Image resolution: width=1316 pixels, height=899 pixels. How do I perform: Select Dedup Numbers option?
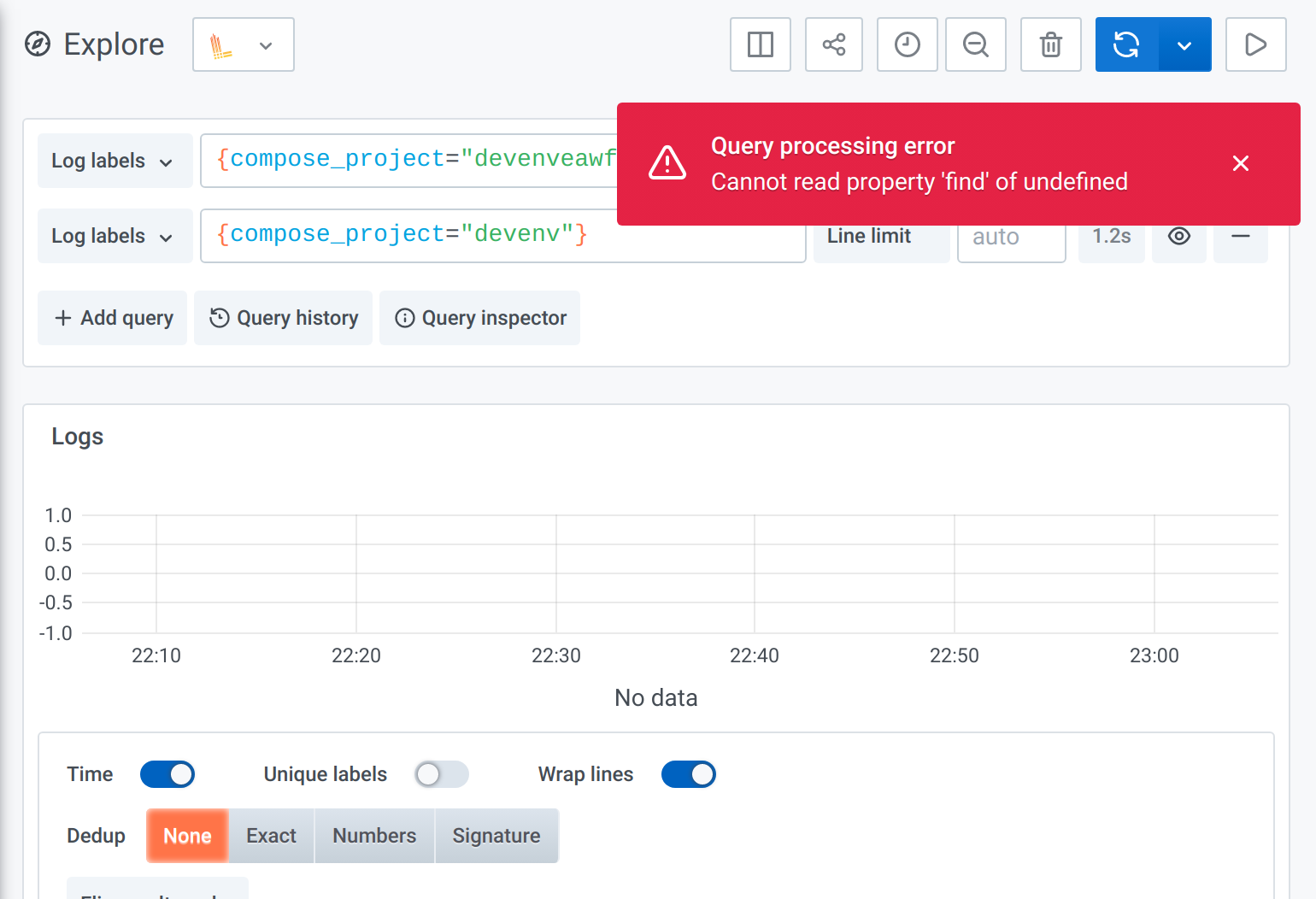pyautogui.click(x=374, y=836)
